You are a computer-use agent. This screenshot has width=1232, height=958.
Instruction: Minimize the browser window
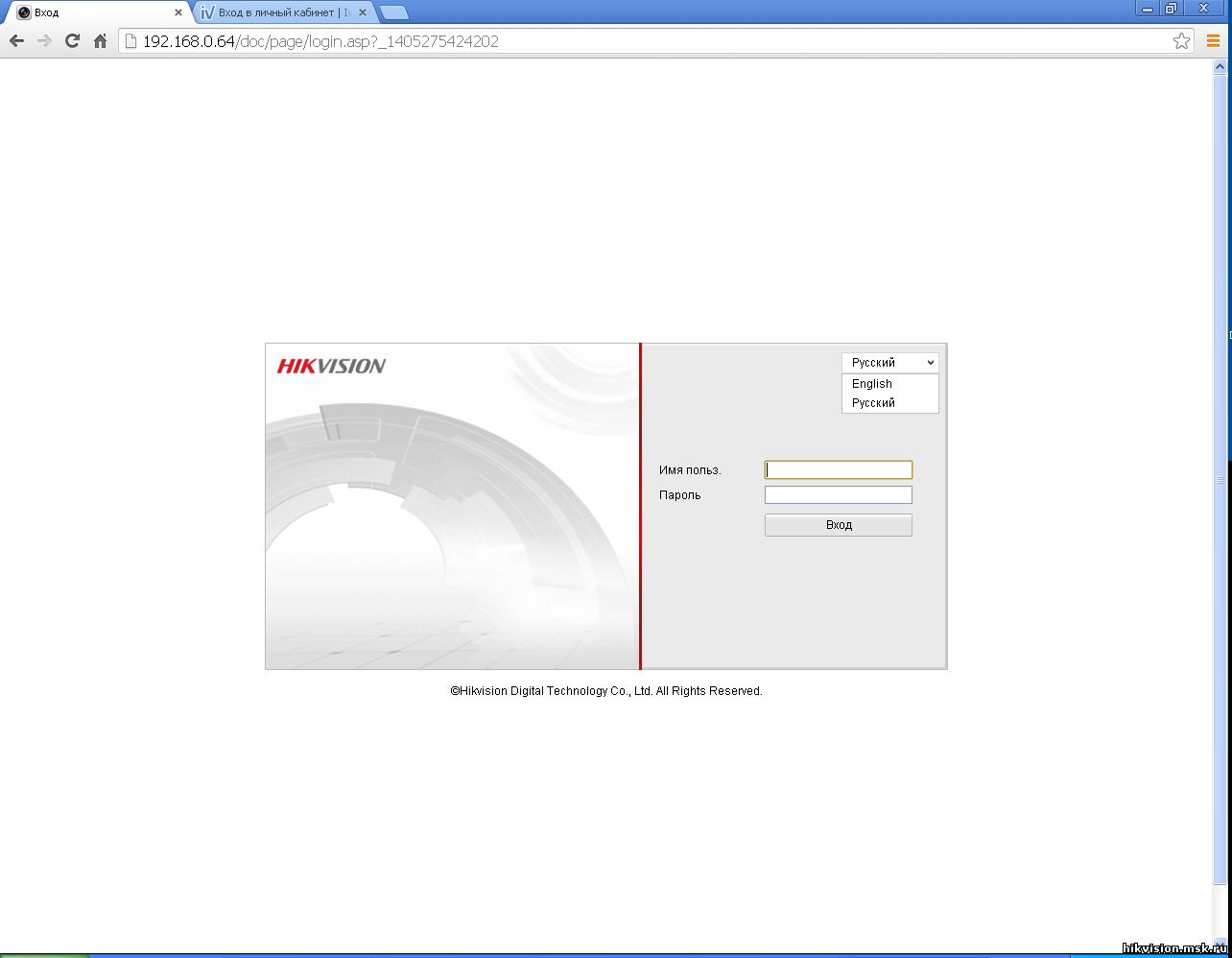pos(1148,9)
